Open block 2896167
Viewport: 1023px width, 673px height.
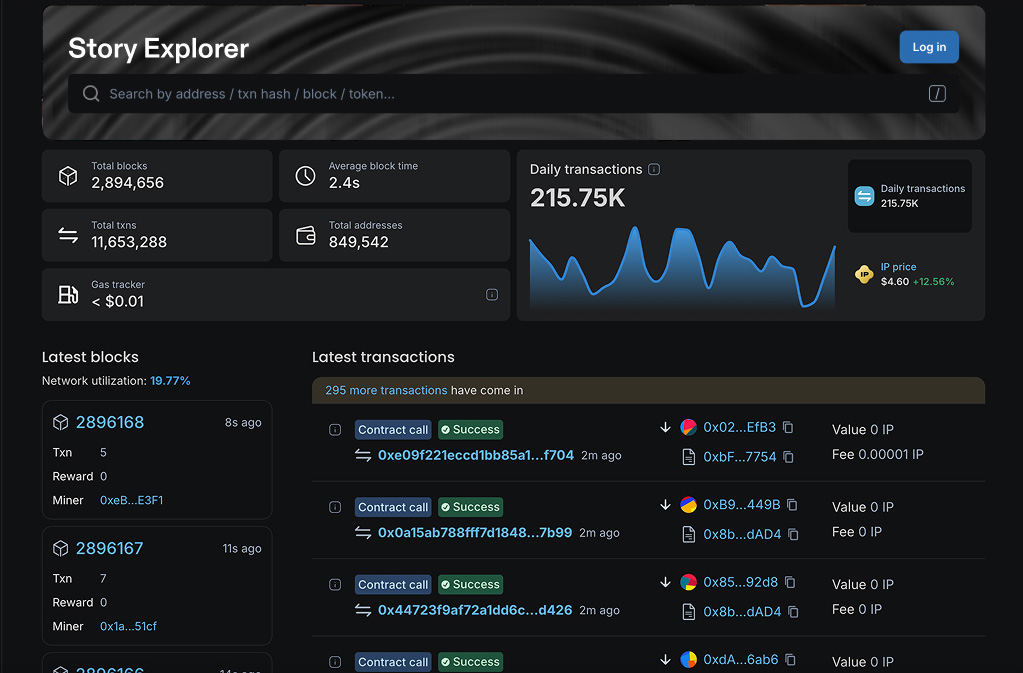tap(109, 548)
